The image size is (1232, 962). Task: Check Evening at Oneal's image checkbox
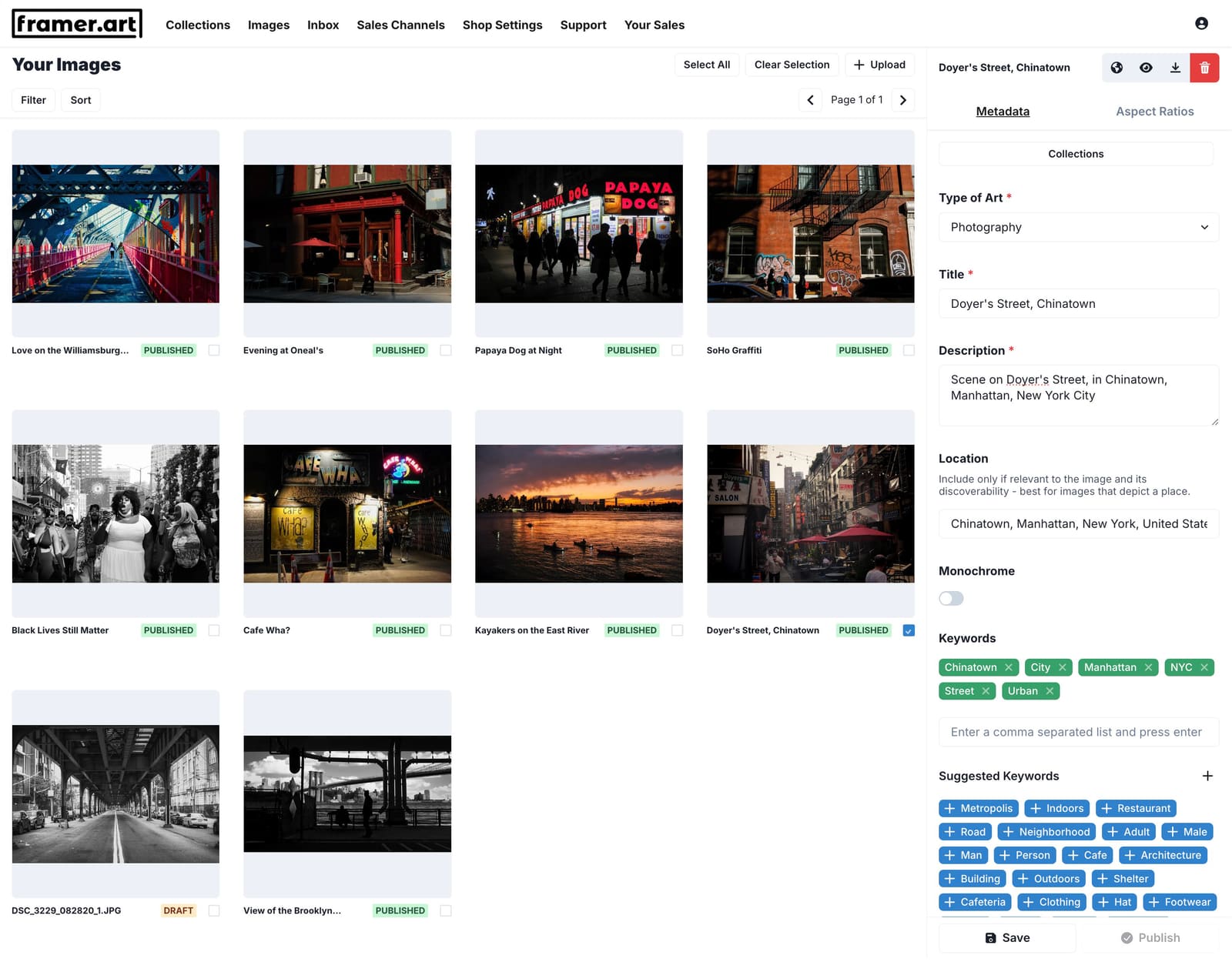[x=446, y=350]
